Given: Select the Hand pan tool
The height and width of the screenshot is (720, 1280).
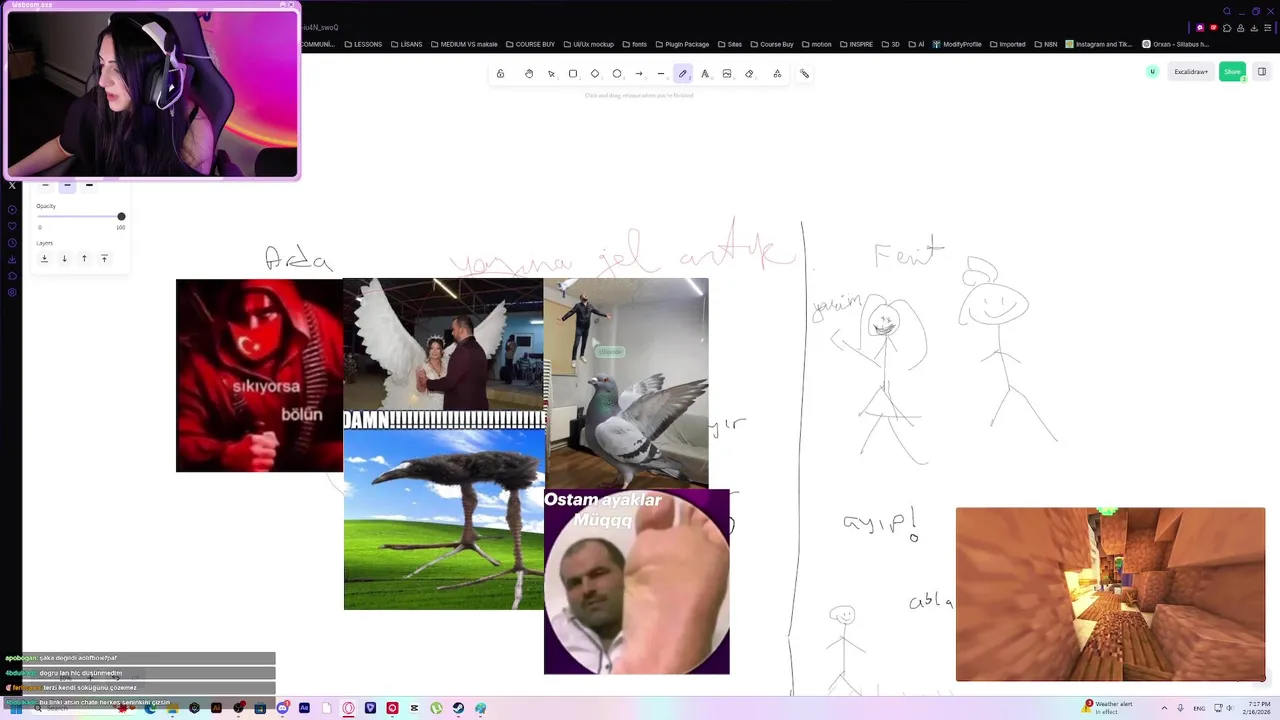Looking at the screenshot, I should [x=529, y=73].
